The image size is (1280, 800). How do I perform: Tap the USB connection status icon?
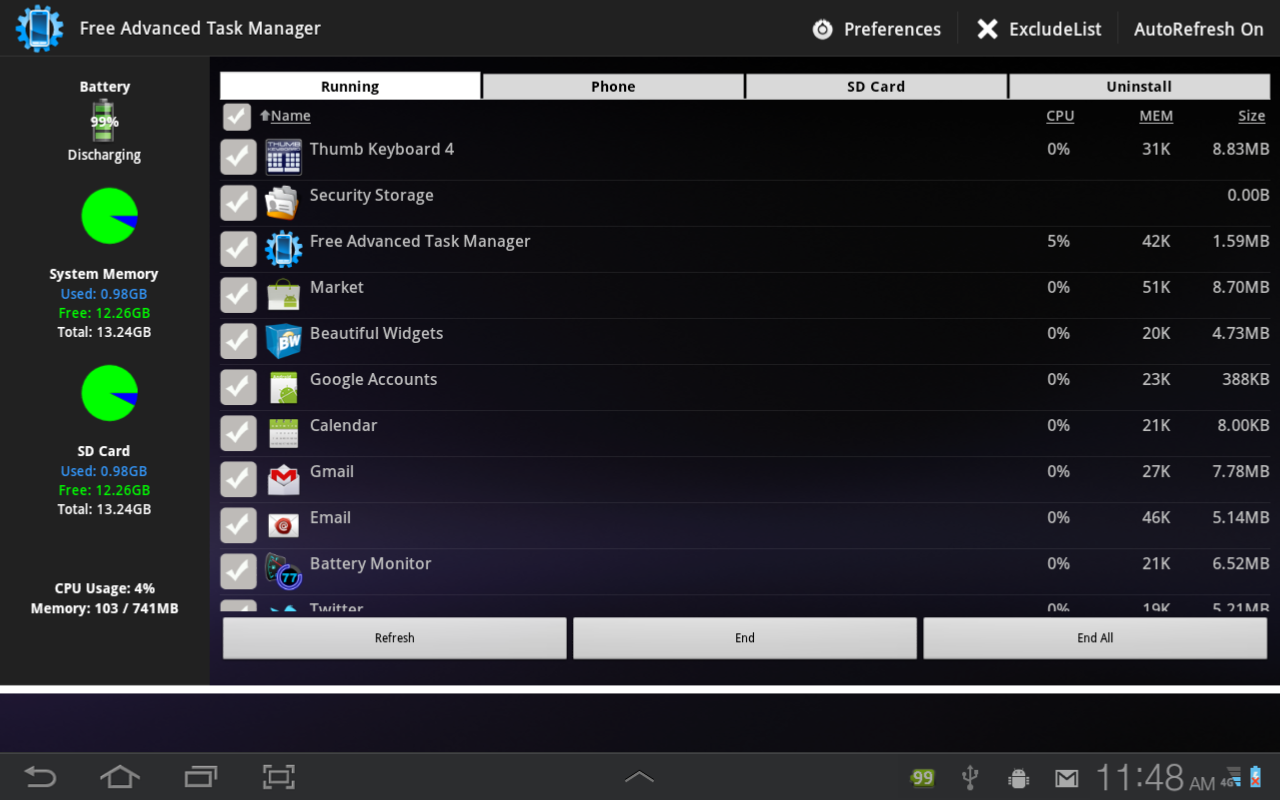969,777
